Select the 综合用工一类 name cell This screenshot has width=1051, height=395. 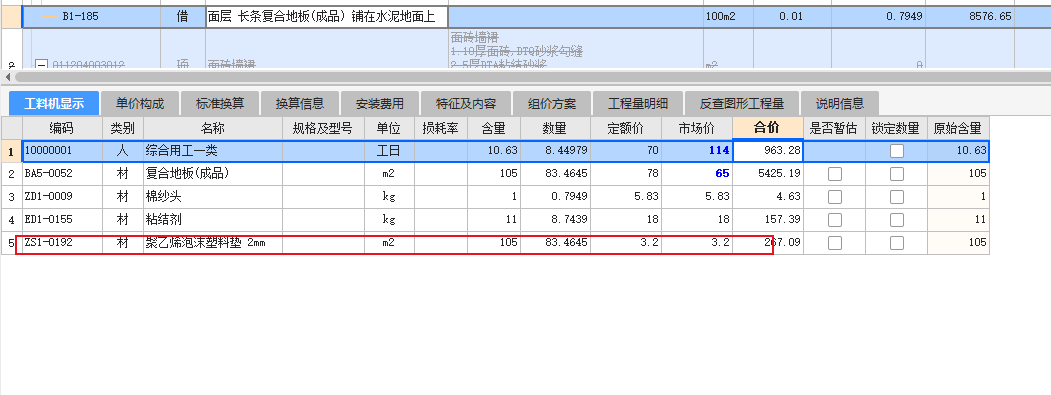pos(213,151)
